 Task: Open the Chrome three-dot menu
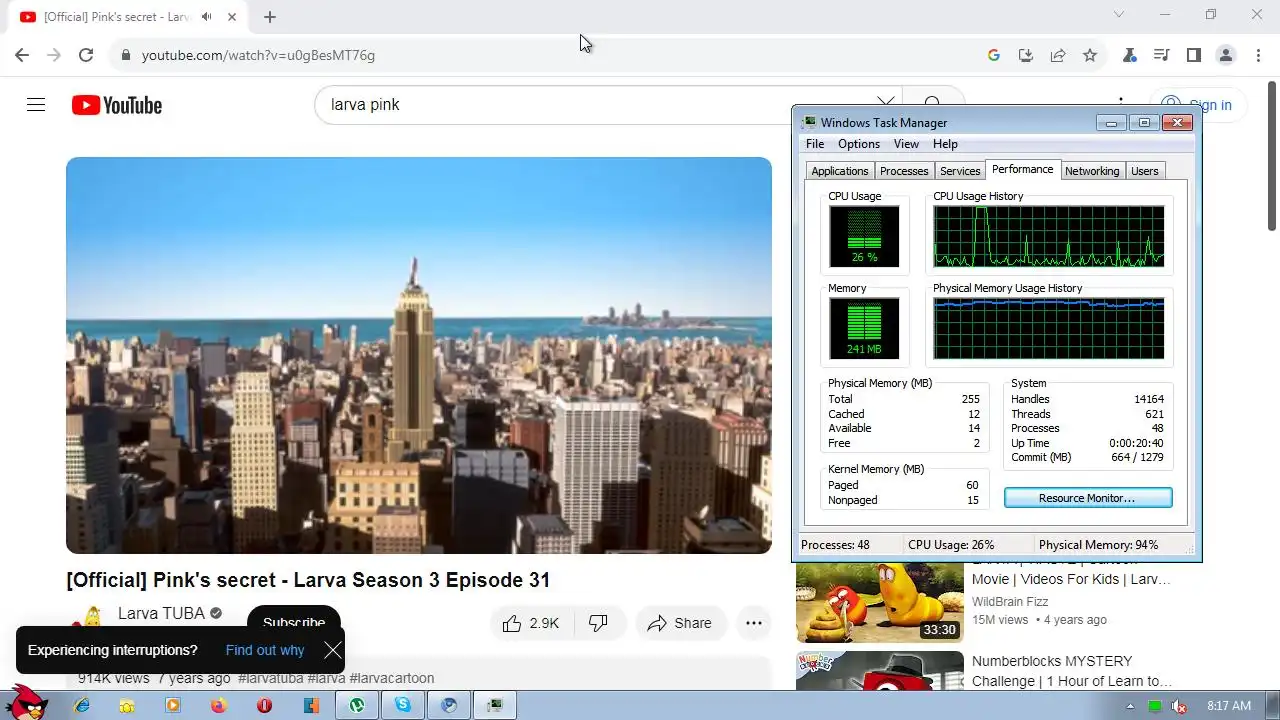[1258, 55]
